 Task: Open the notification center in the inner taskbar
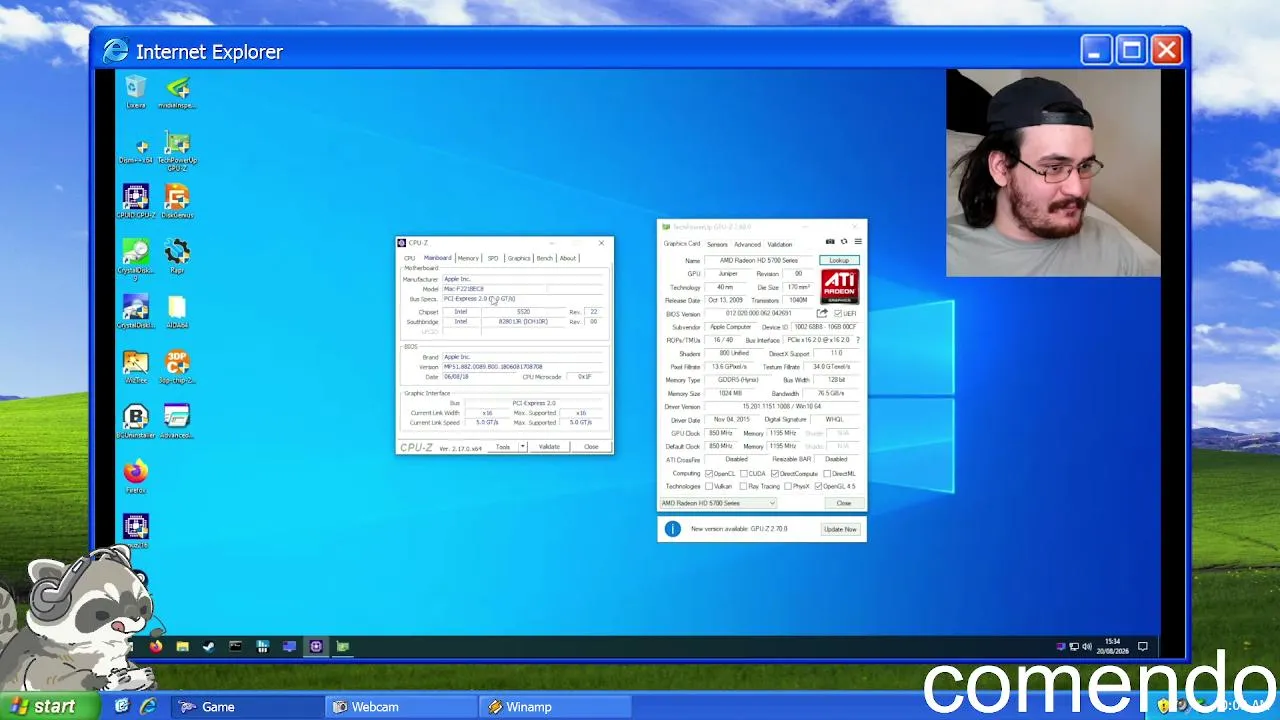[1143, 646]
